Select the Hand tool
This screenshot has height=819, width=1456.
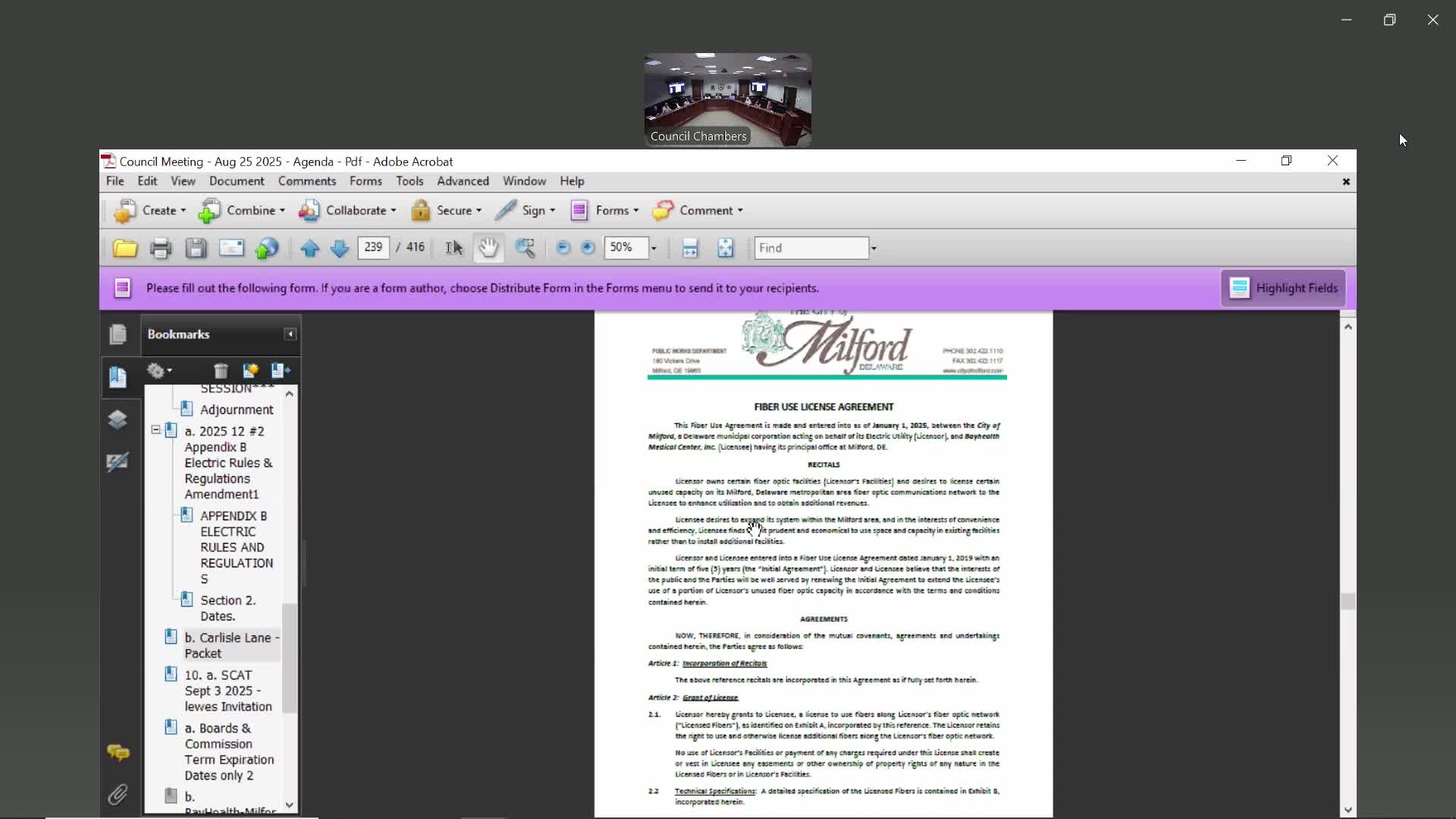click(x=488, y=248)
